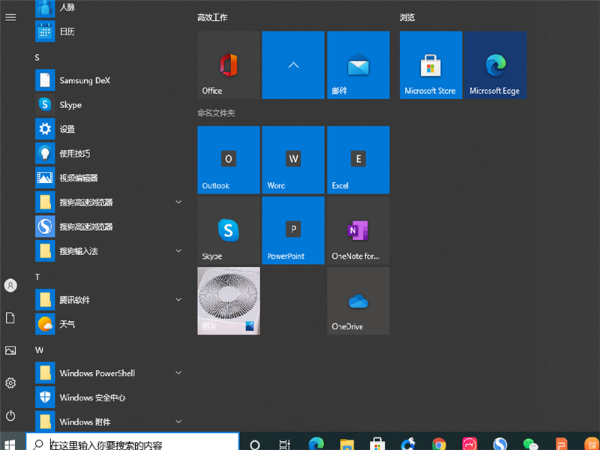600x450 pixels.
Task: Open Pictures icon in Start sidebar
Action: click(11, 351)
